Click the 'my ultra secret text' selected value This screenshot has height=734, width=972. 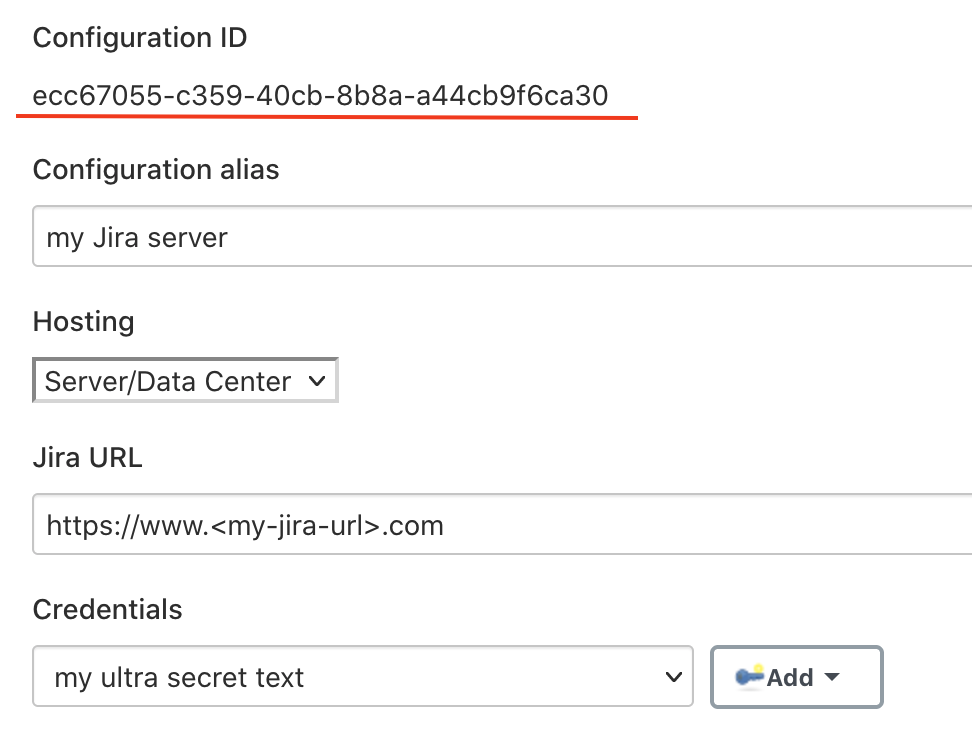(x=179, y=678)
